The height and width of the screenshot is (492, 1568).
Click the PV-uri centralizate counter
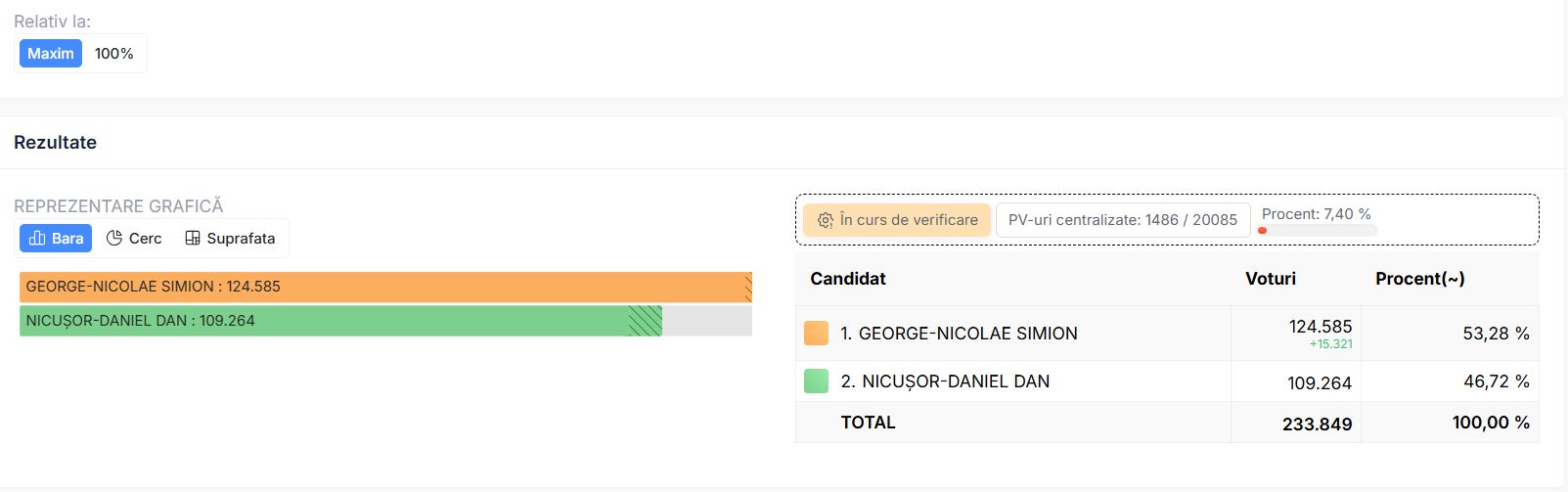[1123, 220]
